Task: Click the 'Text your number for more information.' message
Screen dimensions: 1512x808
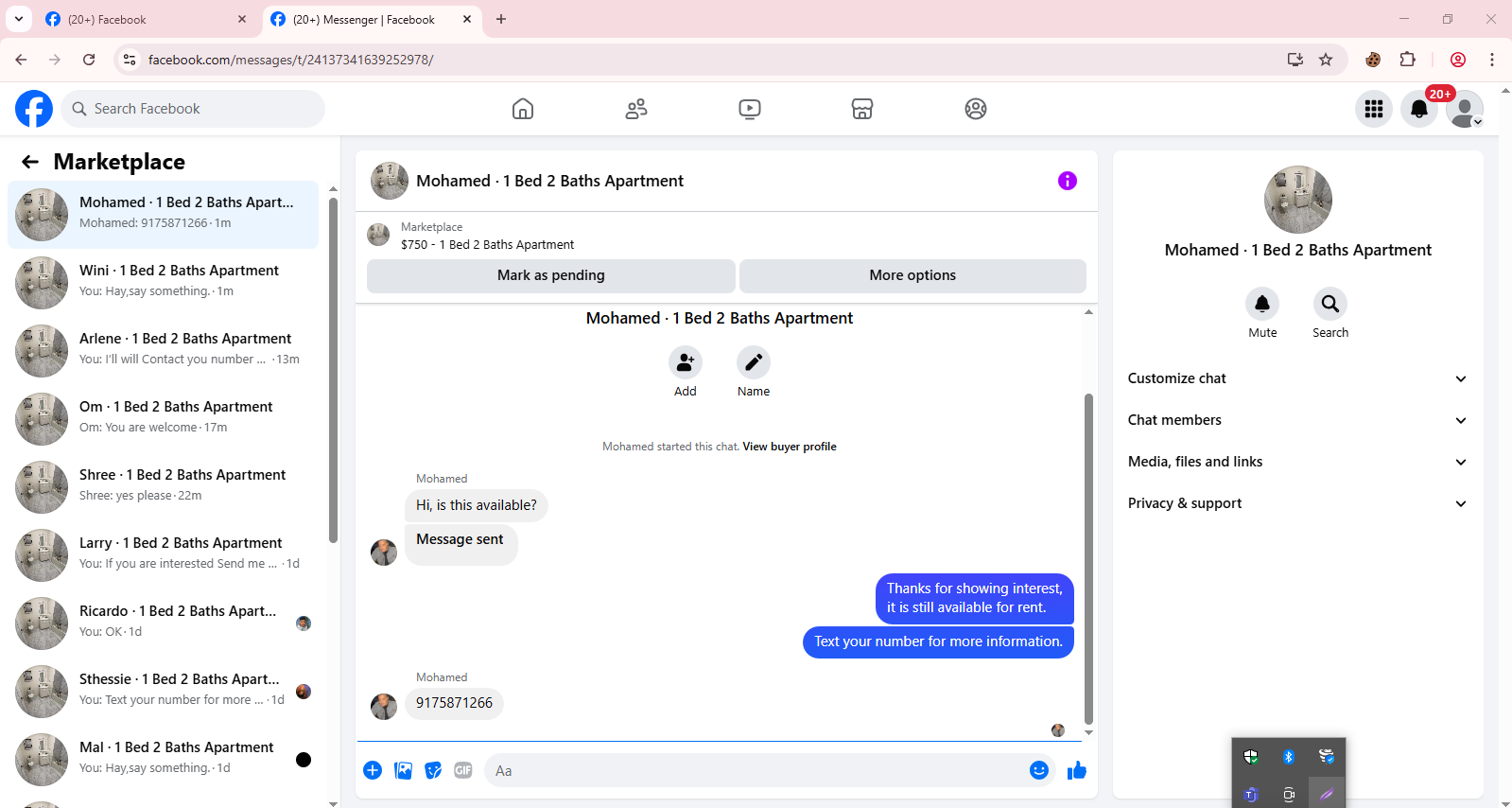Action: pyautogui.click(x=938, y=641)
